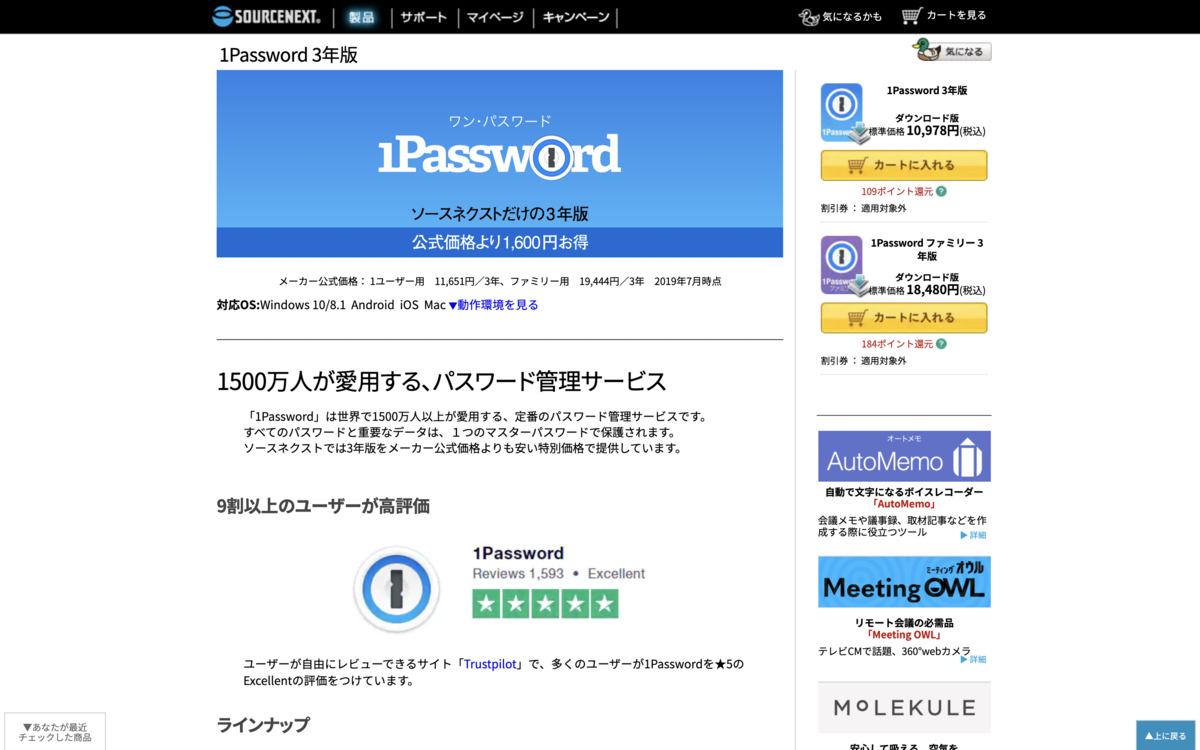Viewport: 1200px width, 750px height.
Task: Click the 109ポイント還元 text
Action: [897, 191]
